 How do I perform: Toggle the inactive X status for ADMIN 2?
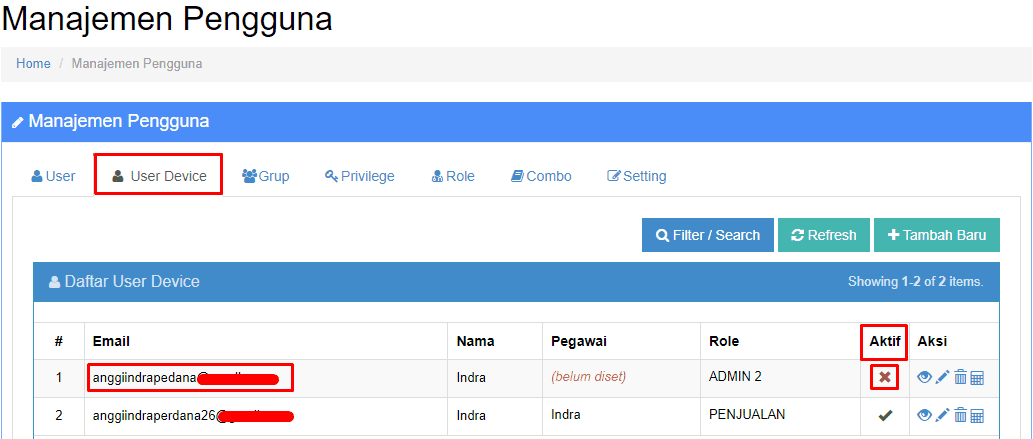point(884,377)
